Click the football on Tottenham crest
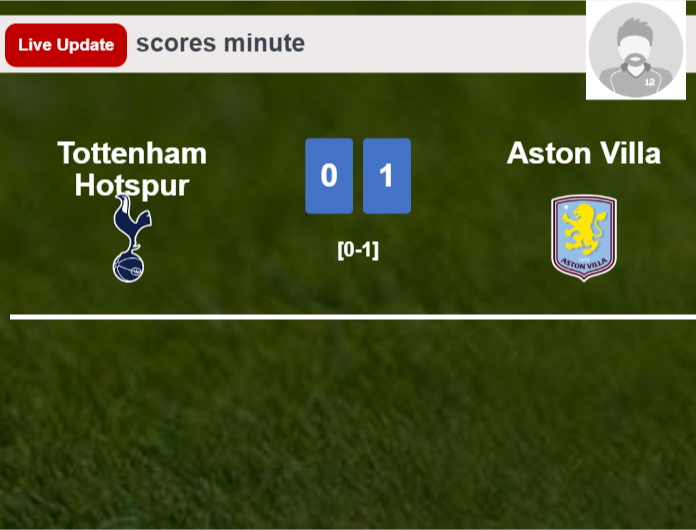This screenshot has width=696, height=530. pyautogui.click(x=128, y=267)
